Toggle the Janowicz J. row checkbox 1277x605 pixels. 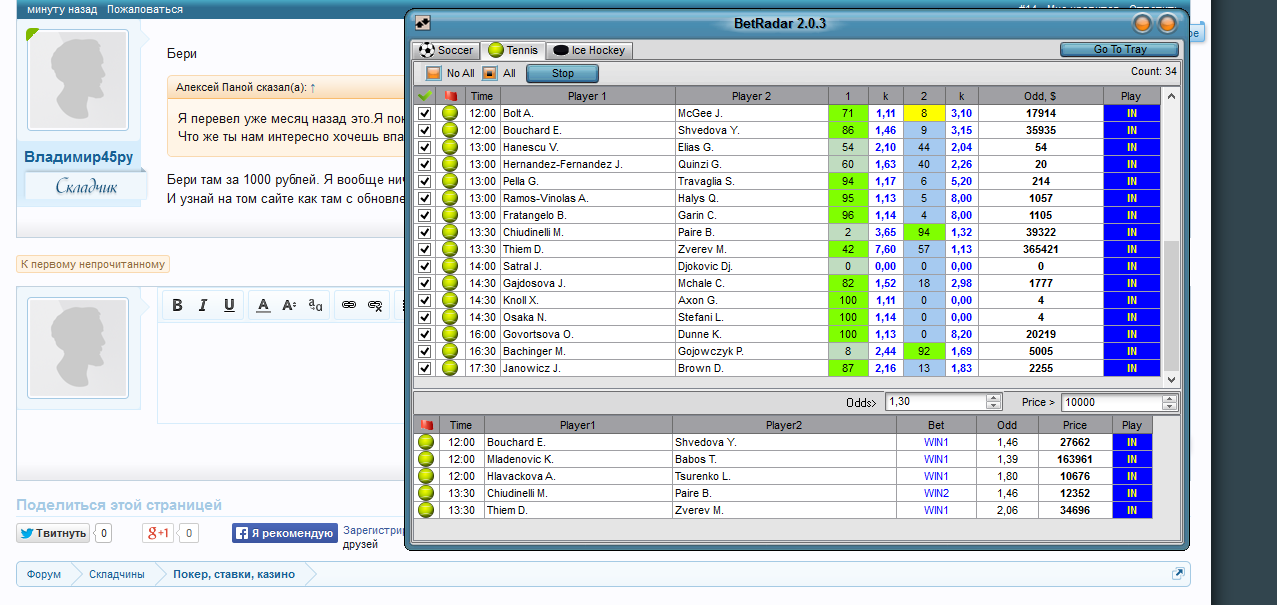point(425,369)
